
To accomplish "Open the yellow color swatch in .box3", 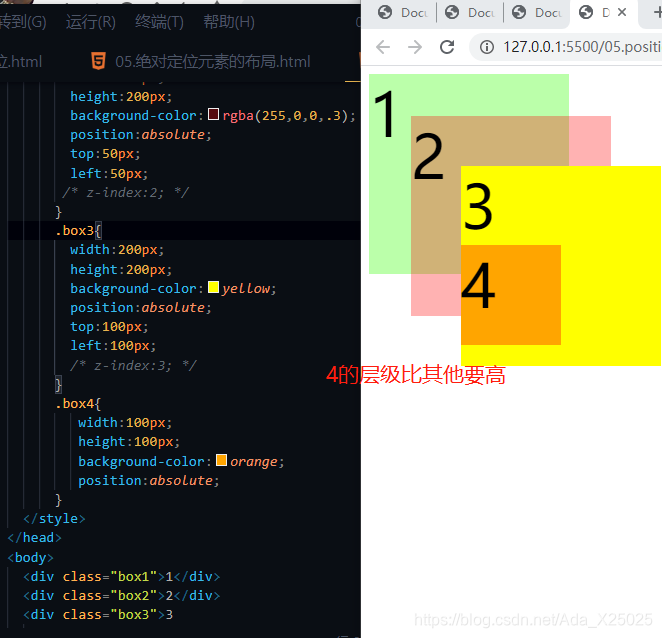I will [x=213, y=287].
